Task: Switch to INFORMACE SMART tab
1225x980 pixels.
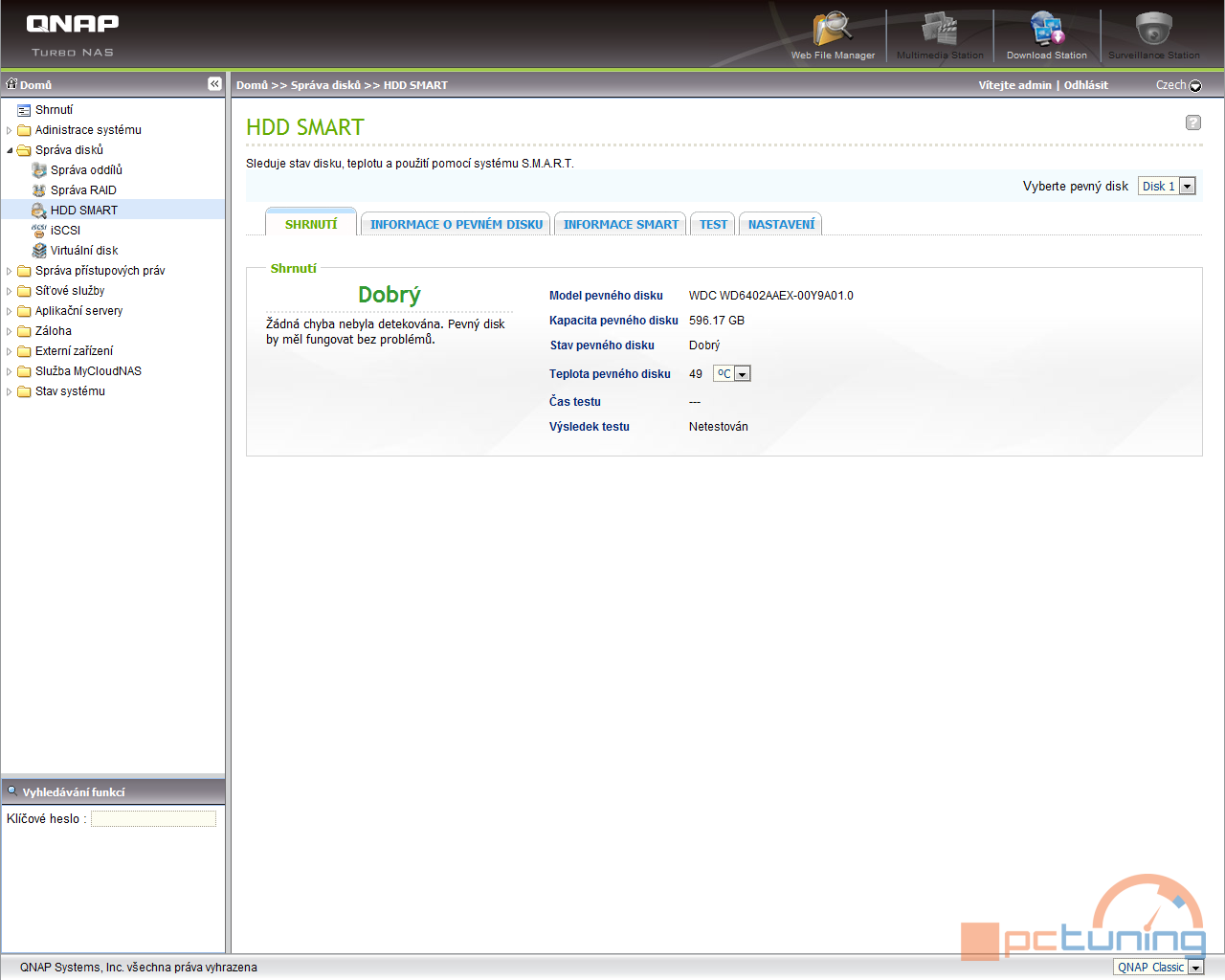Action: pos(621,224)
